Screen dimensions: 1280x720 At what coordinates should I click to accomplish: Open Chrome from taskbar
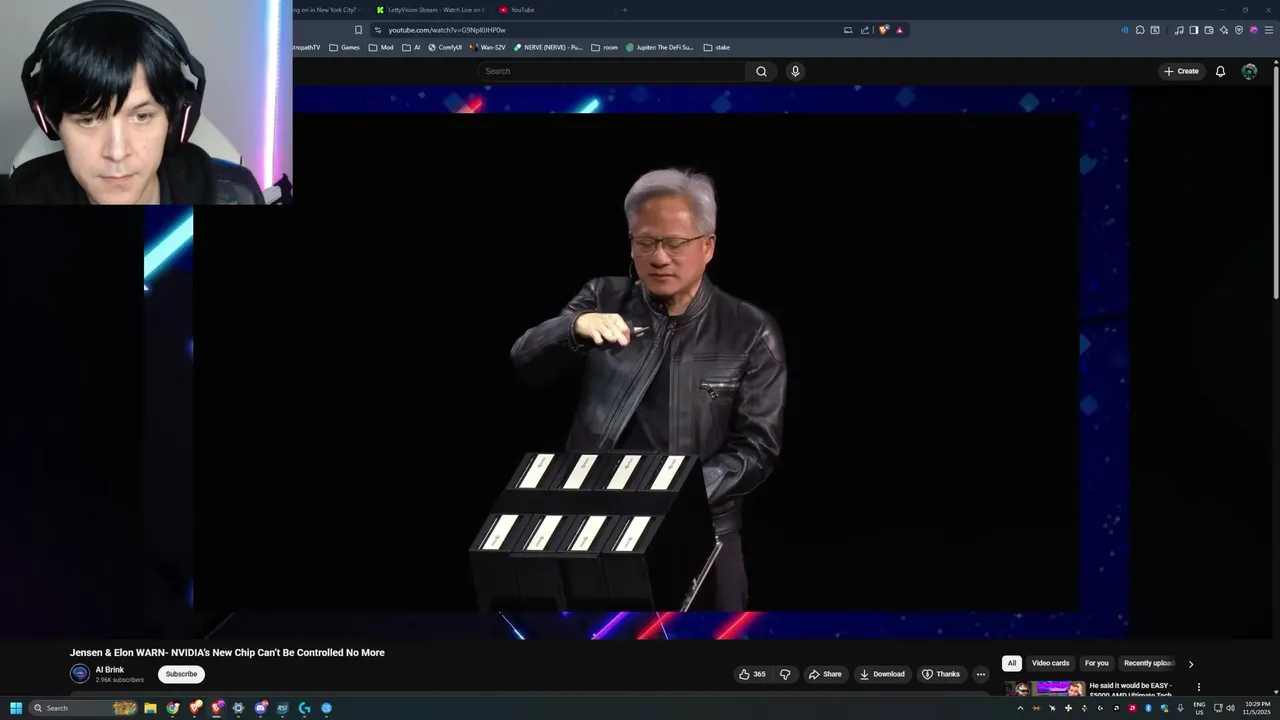(x=173, y=708)
